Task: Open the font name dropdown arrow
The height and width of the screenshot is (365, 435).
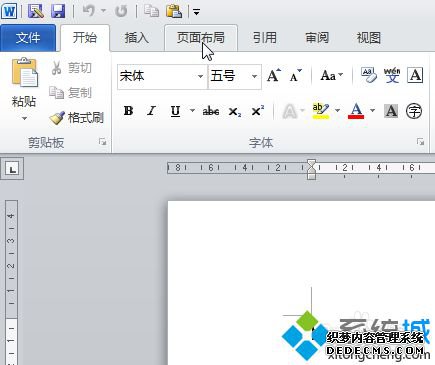Action: [x=200, y=77]
